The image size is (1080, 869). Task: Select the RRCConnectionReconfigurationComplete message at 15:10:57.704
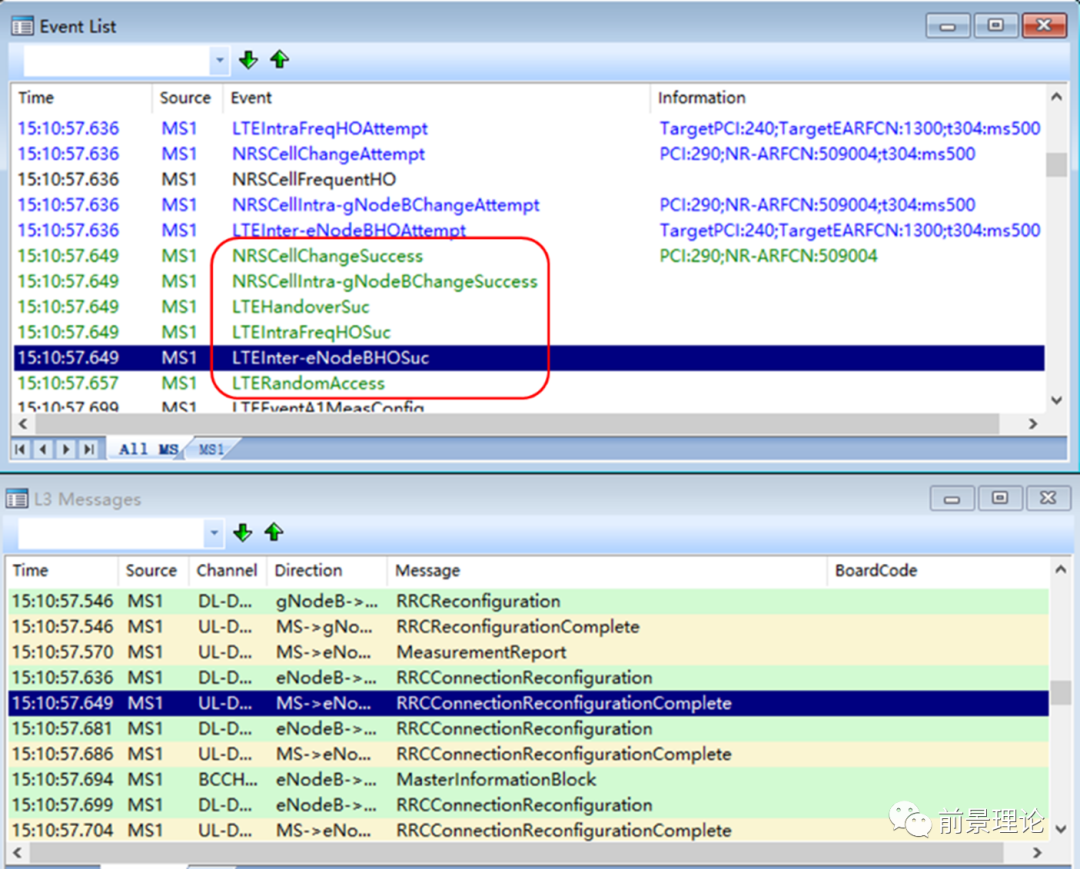tap(528, 830)
